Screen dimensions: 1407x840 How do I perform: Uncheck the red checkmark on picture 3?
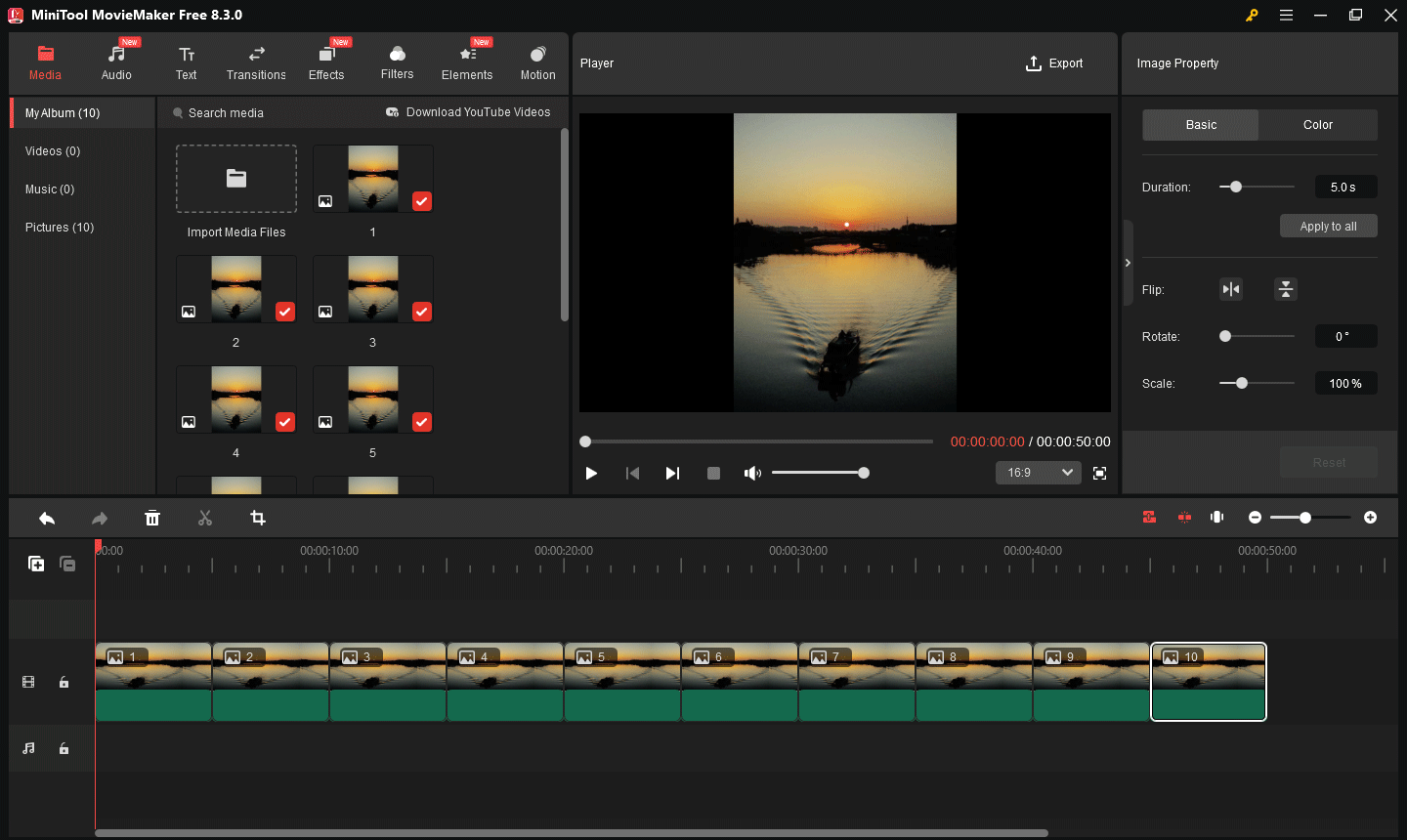tap(421, 312)
